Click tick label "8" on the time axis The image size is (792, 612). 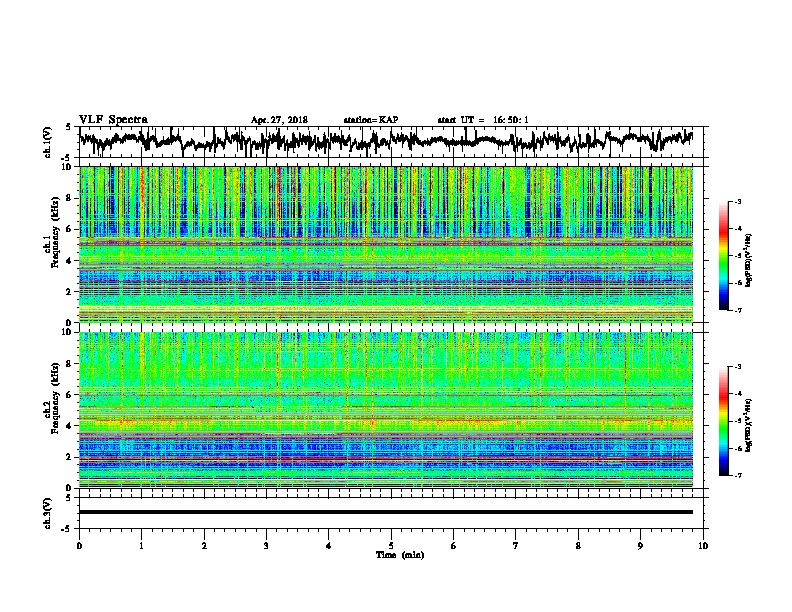click(x=578, y=546)
